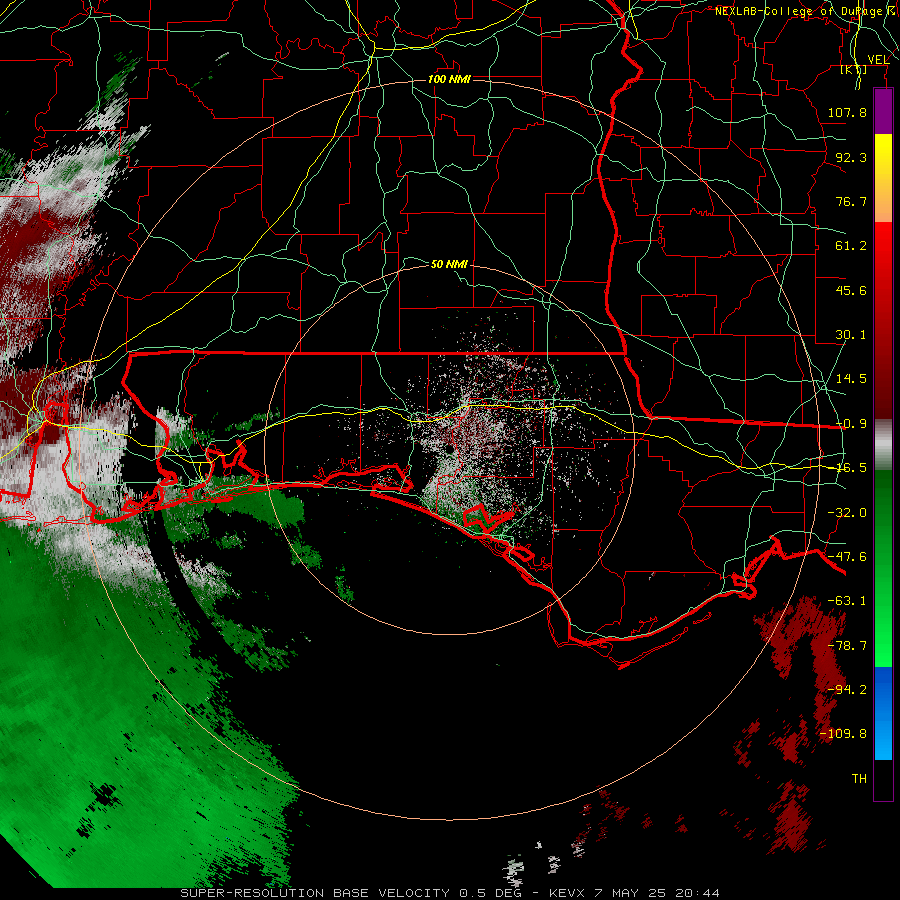The height and width of the screenshot is (900, 900).
Task: Click the 50 NMI range ring label
Action: (x=449, y=264)
